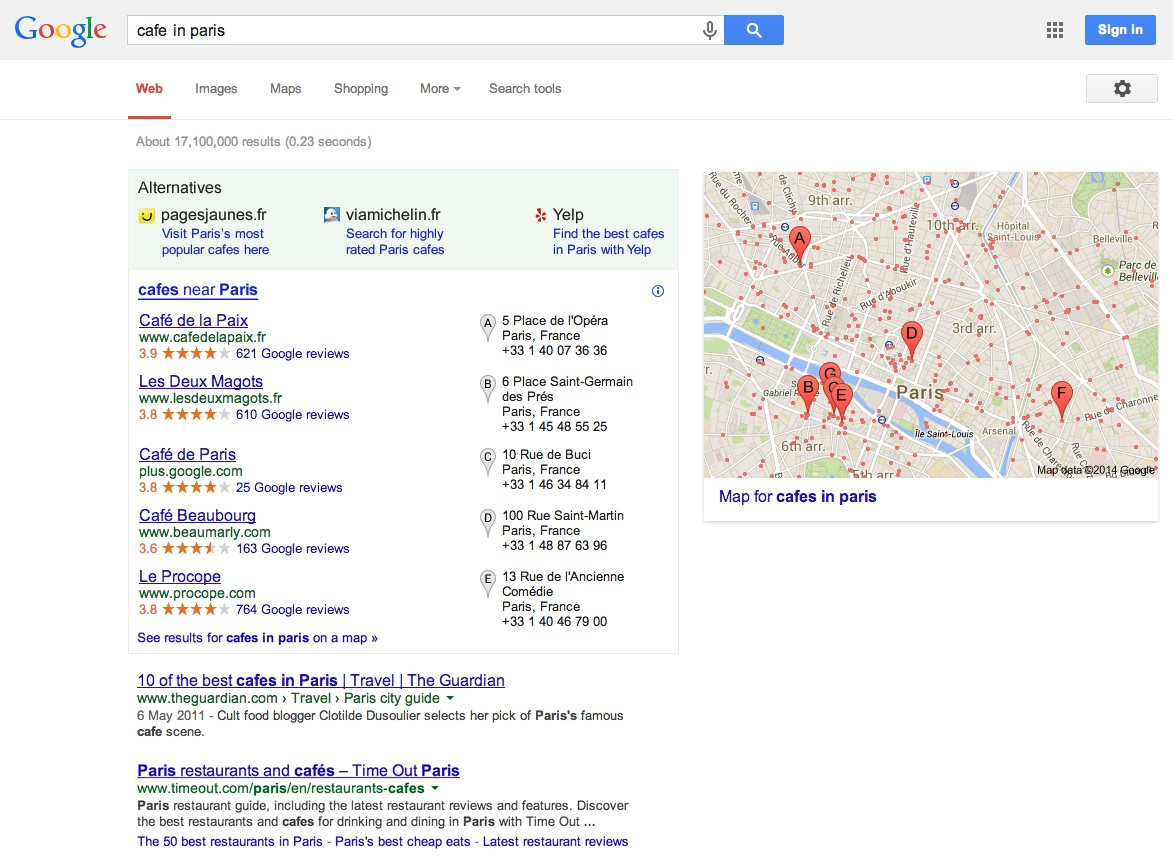Open Search tools options
Viewport: 1173px width, 867px height.
pos(524,89)
